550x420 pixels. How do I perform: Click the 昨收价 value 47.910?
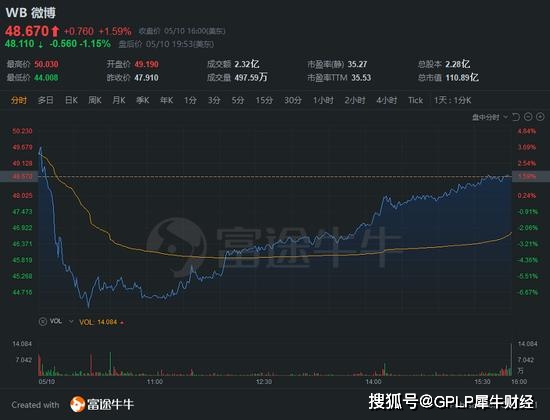[x=147, y=78]
